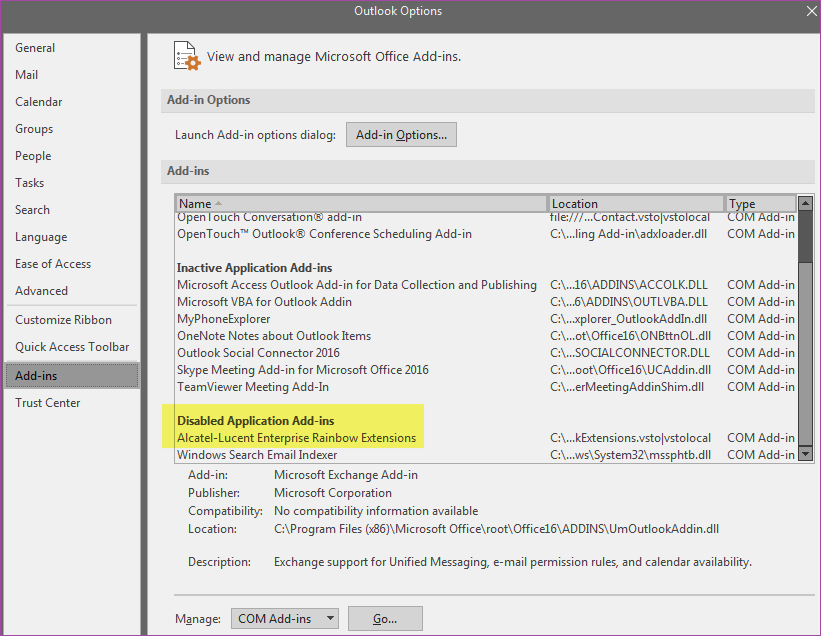Click the Add-in Options button
This screenshot has width=821, height=636.
pos(401,135)
